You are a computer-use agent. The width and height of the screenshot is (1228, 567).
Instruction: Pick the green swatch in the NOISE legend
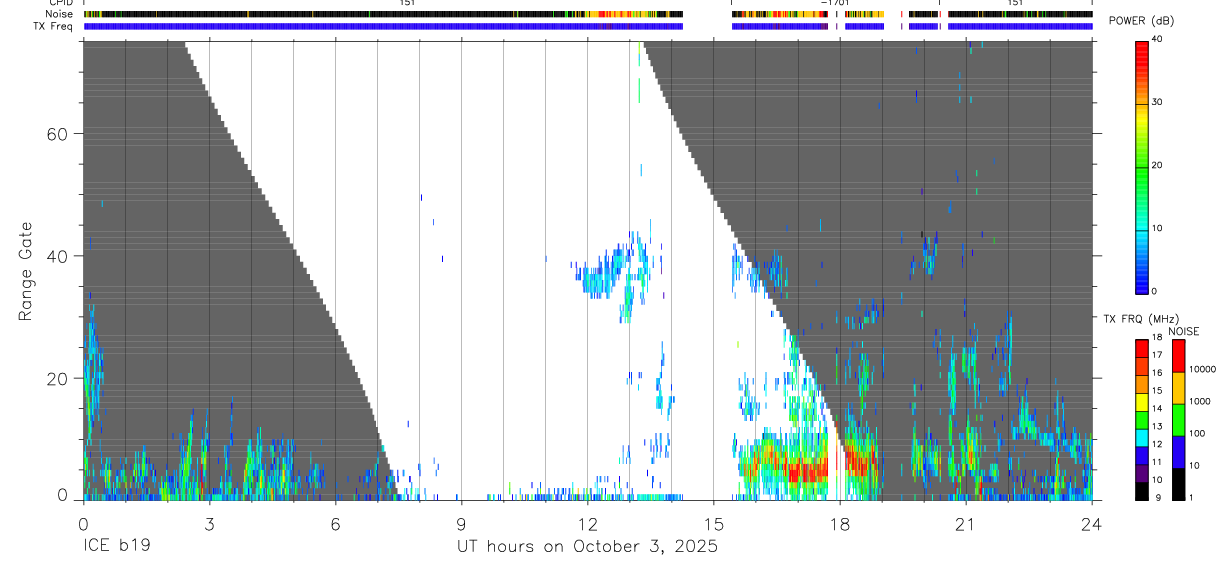pyautogui.click(x=1177, y=419)
